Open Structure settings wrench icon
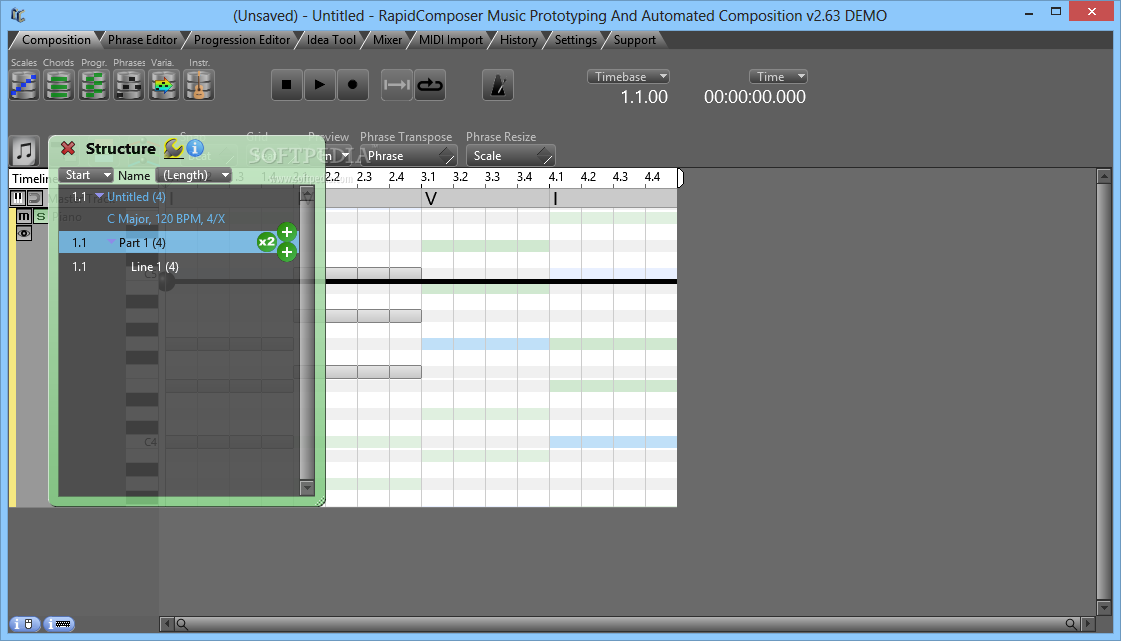 point(173,148)
